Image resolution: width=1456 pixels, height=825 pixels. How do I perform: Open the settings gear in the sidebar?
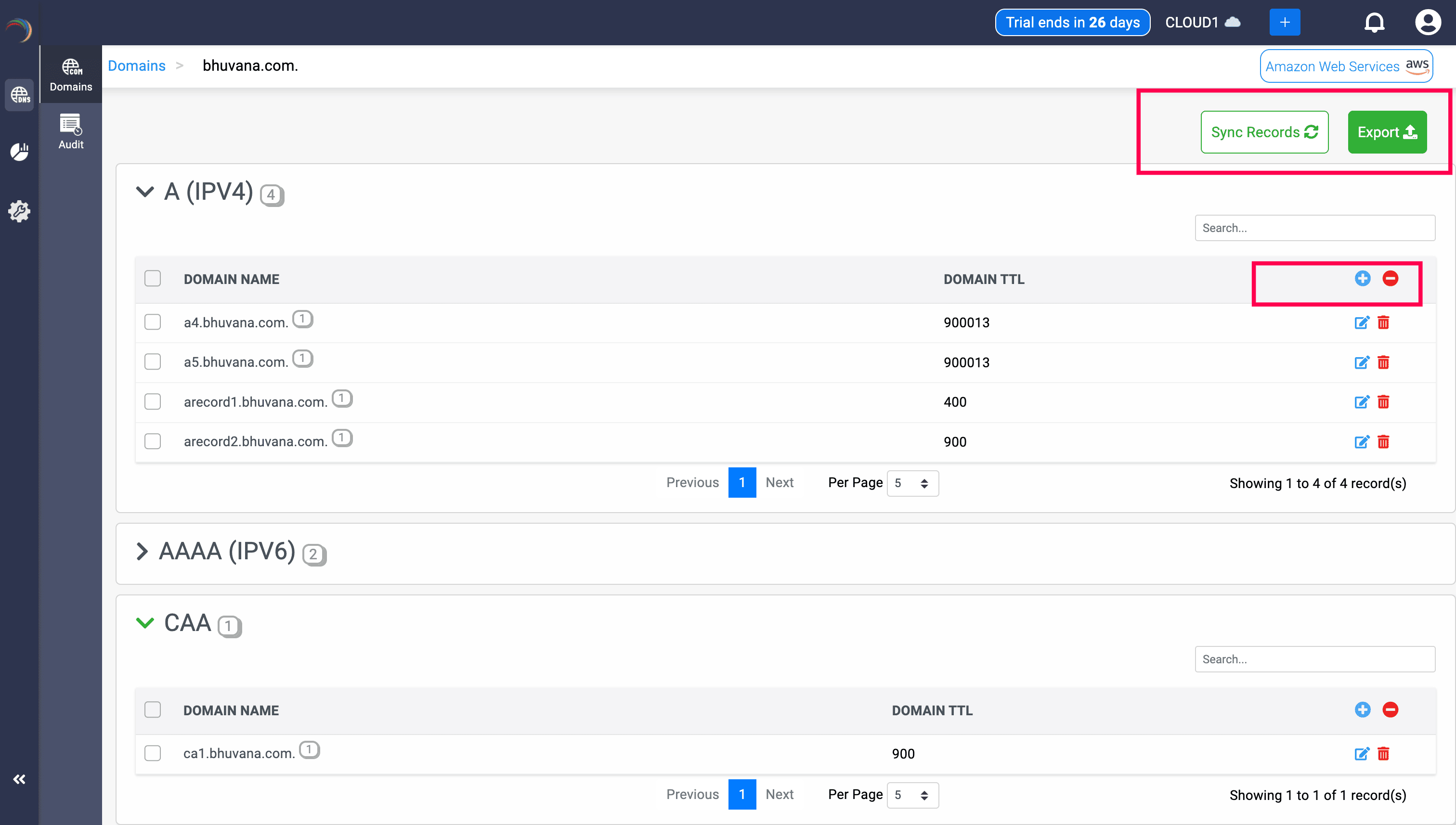[19, 211]
